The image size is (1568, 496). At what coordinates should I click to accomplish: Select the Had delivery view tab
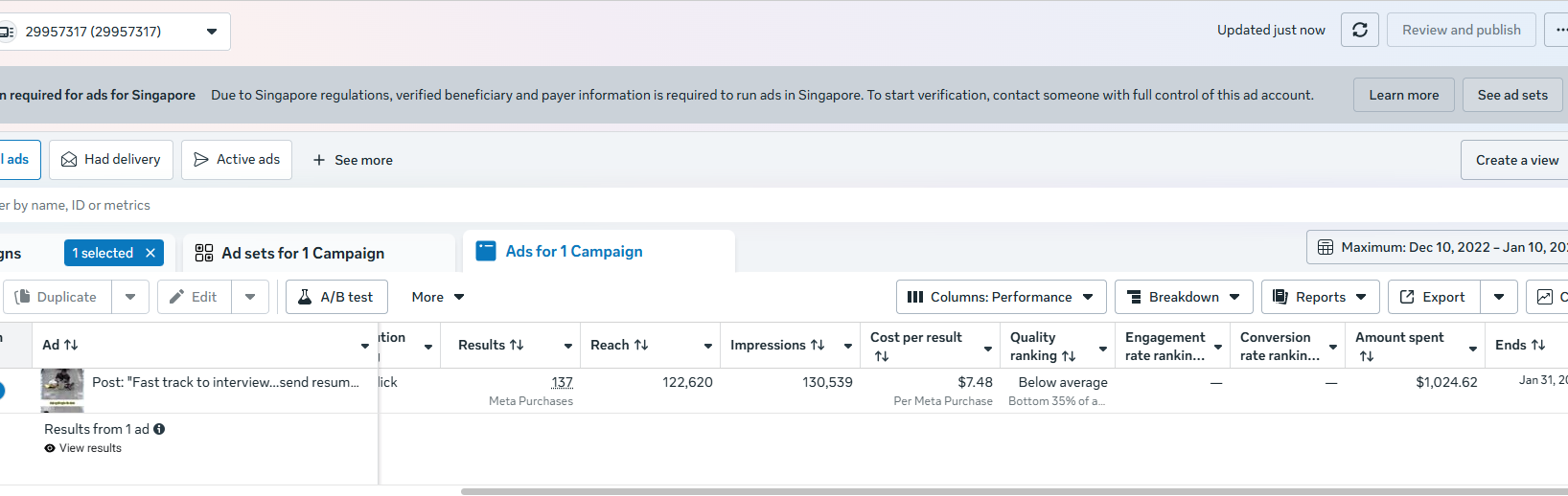pyautogui.click(x=111, y=160)
